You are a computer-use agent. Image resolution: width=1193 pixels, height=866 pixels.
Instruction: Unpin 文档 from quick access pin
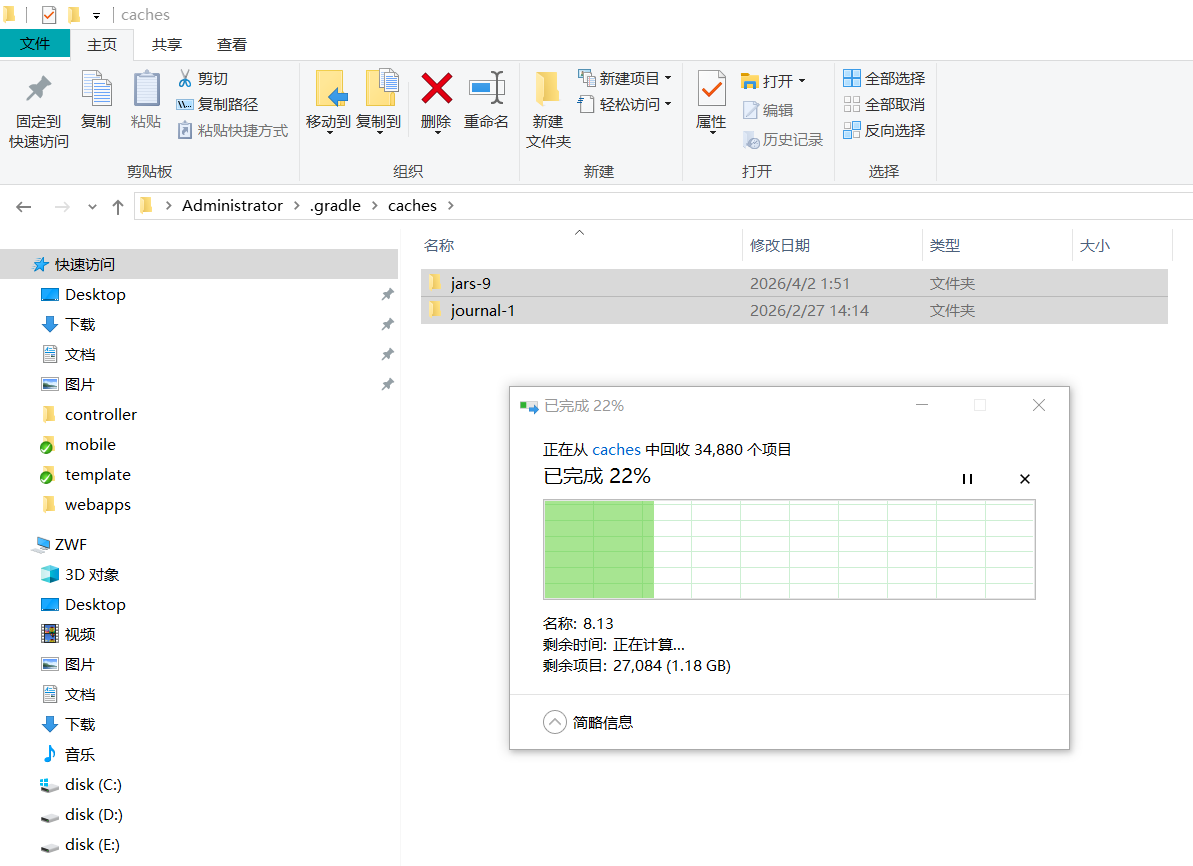(387, 355)
